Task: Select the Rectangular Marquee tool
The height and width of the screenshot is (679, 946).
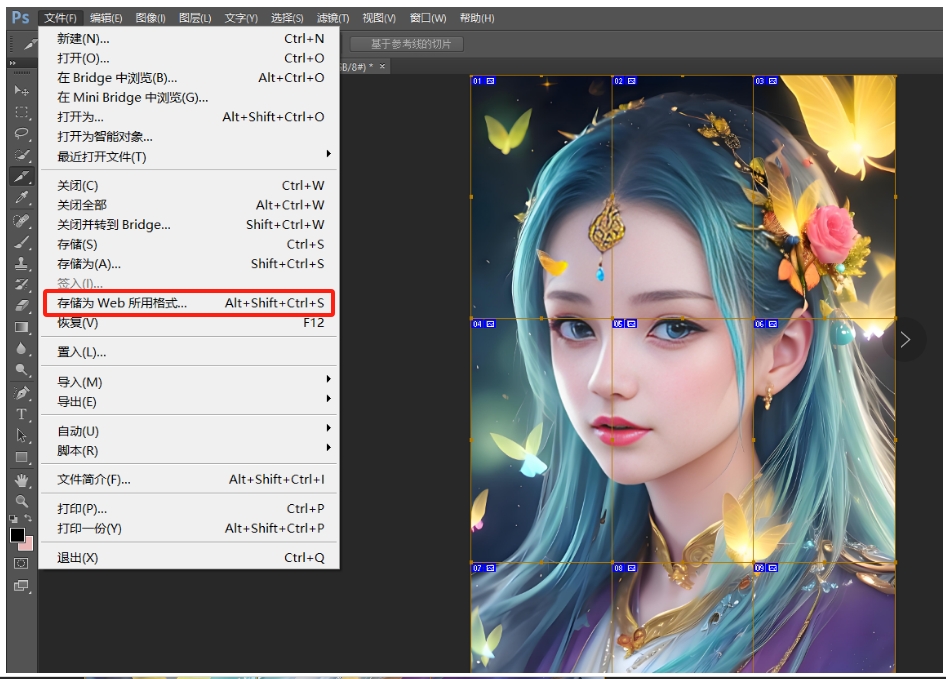Action: point(22,112)
